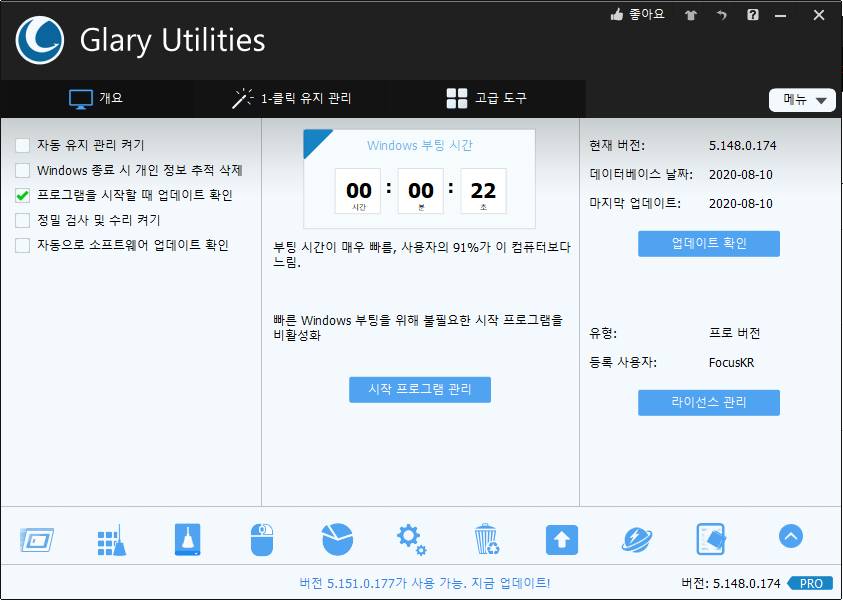The width and height of the screenshot is (843, 601).
Task: Uncheck 프로그램을 시작할 때 업데이트 확인
Action: click(x=23, y=195)
